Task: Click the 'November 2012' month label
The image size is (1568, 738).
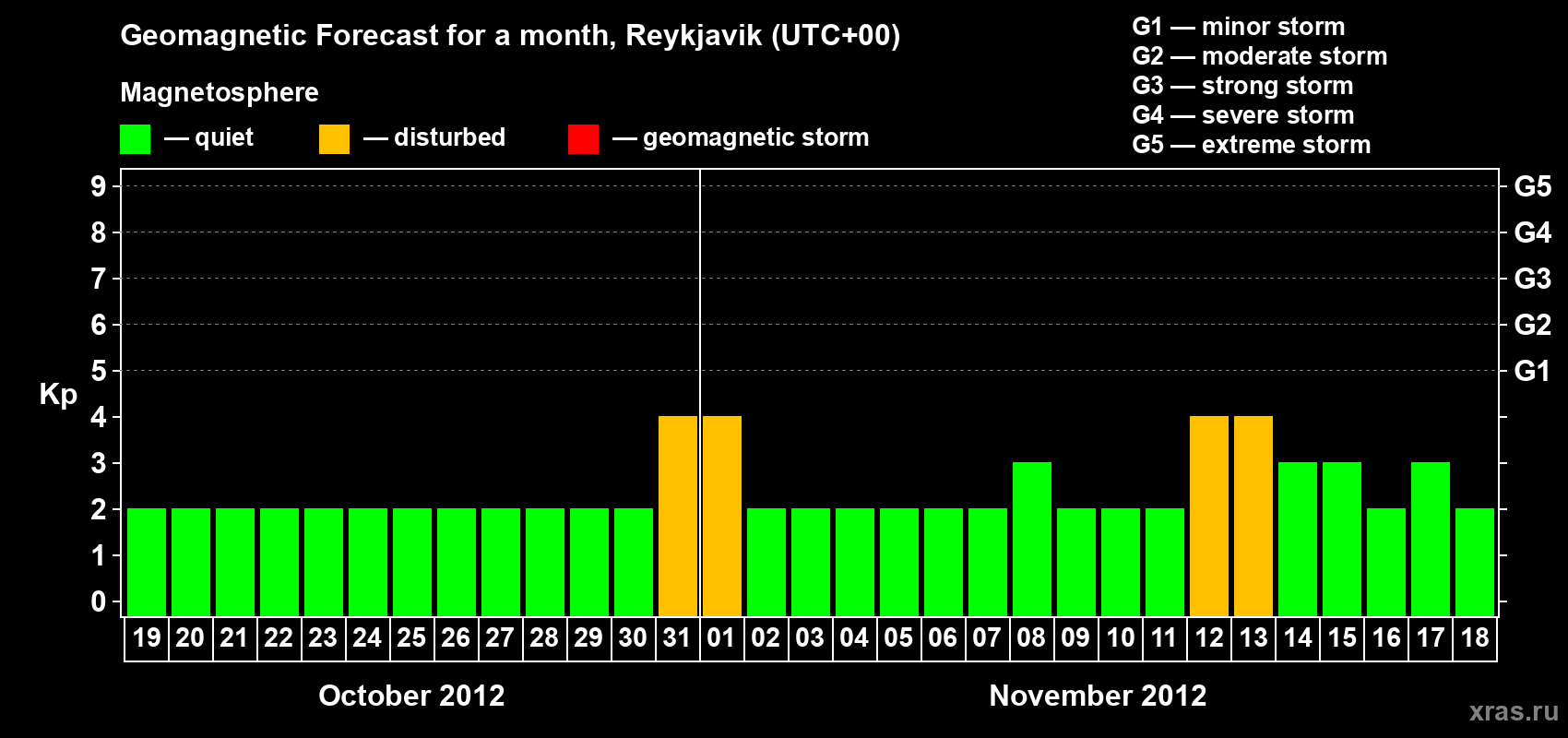Action: pos(1098,696)
